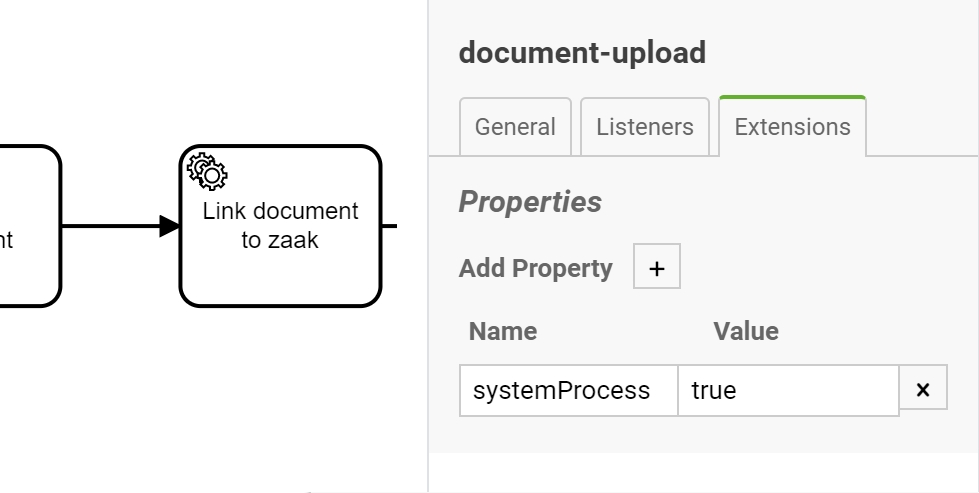Open the General tab
The image size is (979, 493).
[x=515, y=128]
